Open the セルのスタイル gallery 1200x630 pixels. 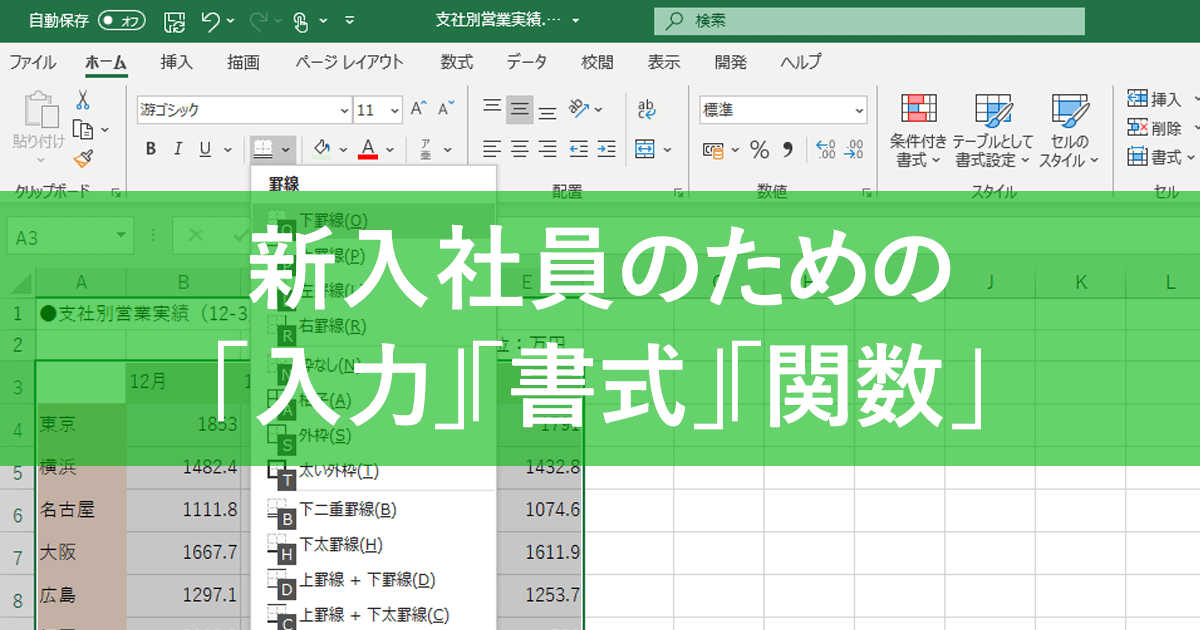click(1069, 130)
